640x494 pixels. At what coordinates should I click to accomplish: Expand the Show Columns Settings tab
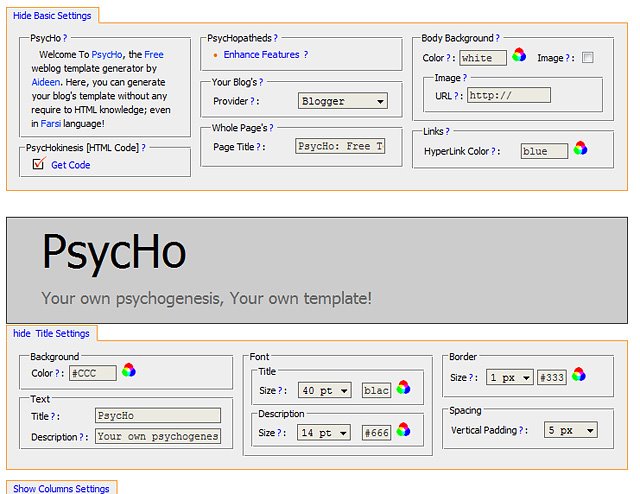[x=61, y=488]
